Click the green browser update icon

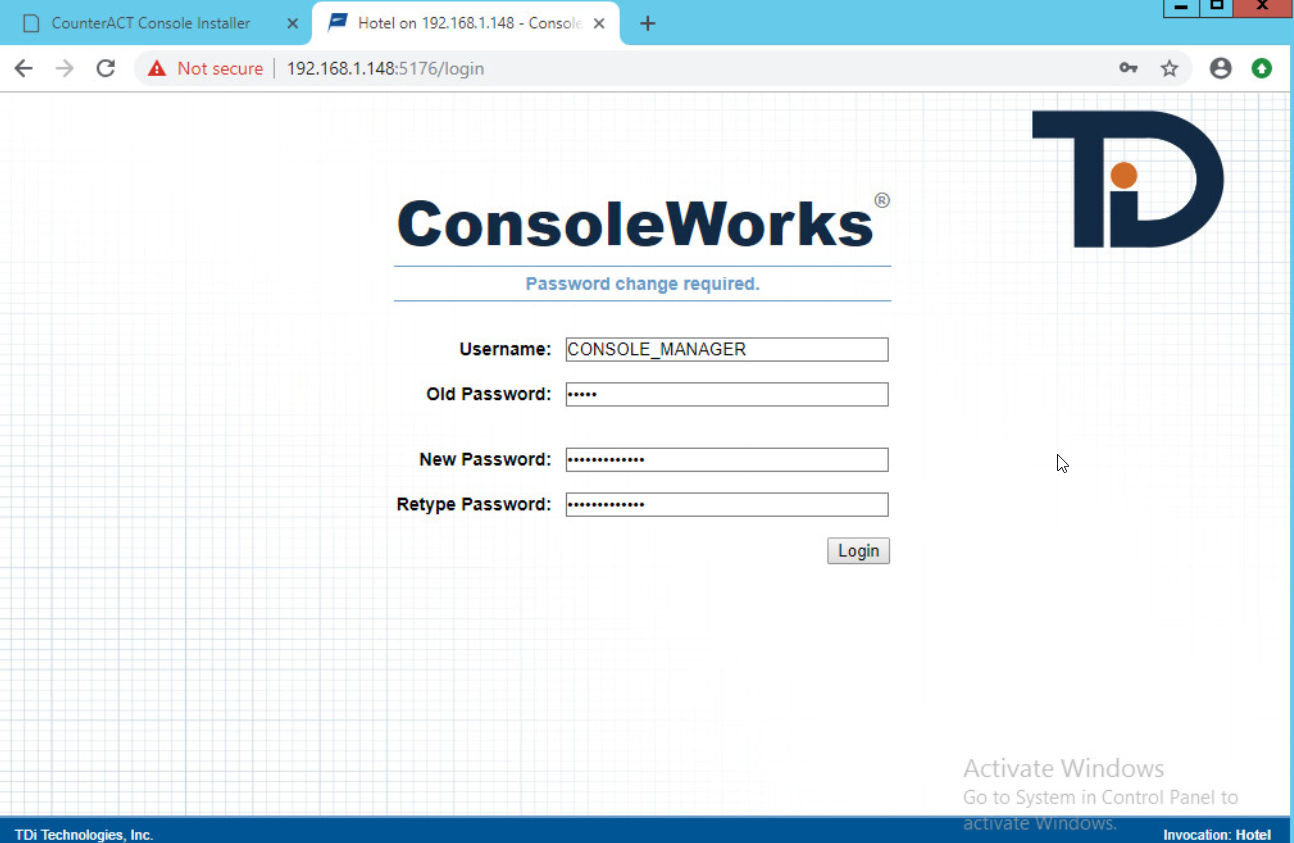(x=1262, y=68)
